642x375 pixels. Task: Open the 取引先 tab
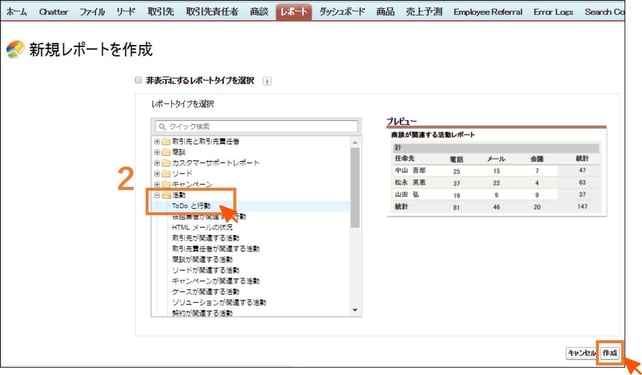pyautogui.click(x=160, y=12)
